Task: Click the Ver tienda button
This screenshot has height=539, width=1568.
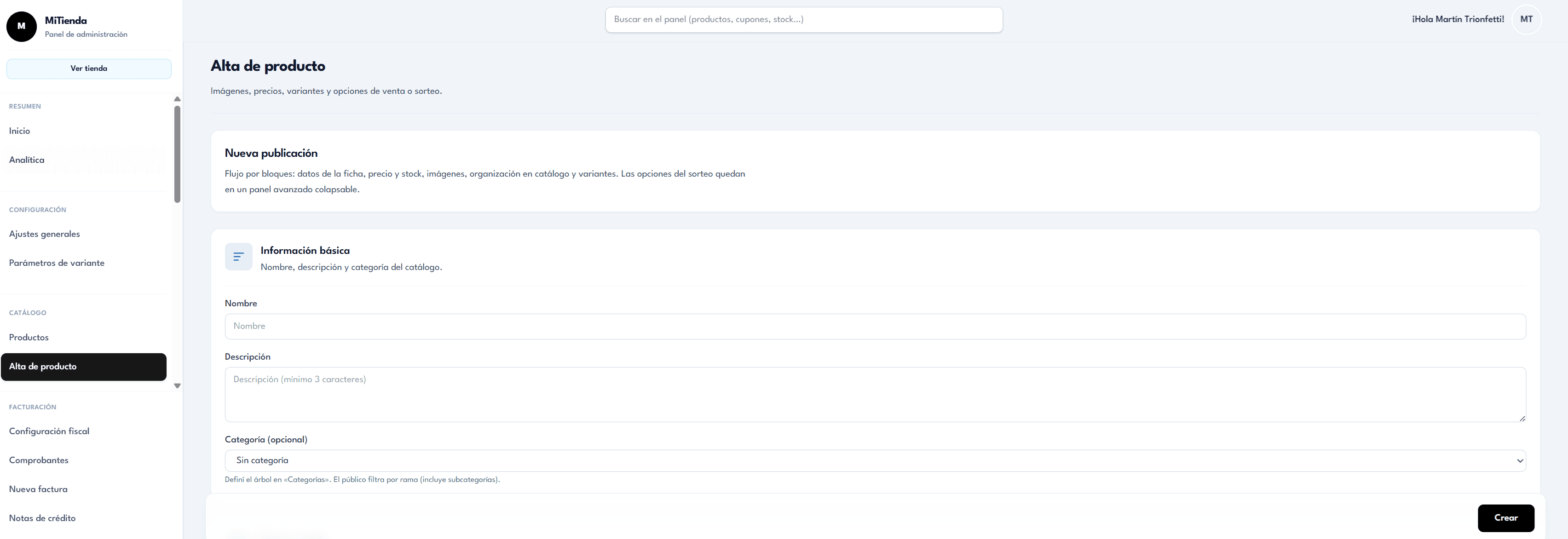Action: point(89,69)
